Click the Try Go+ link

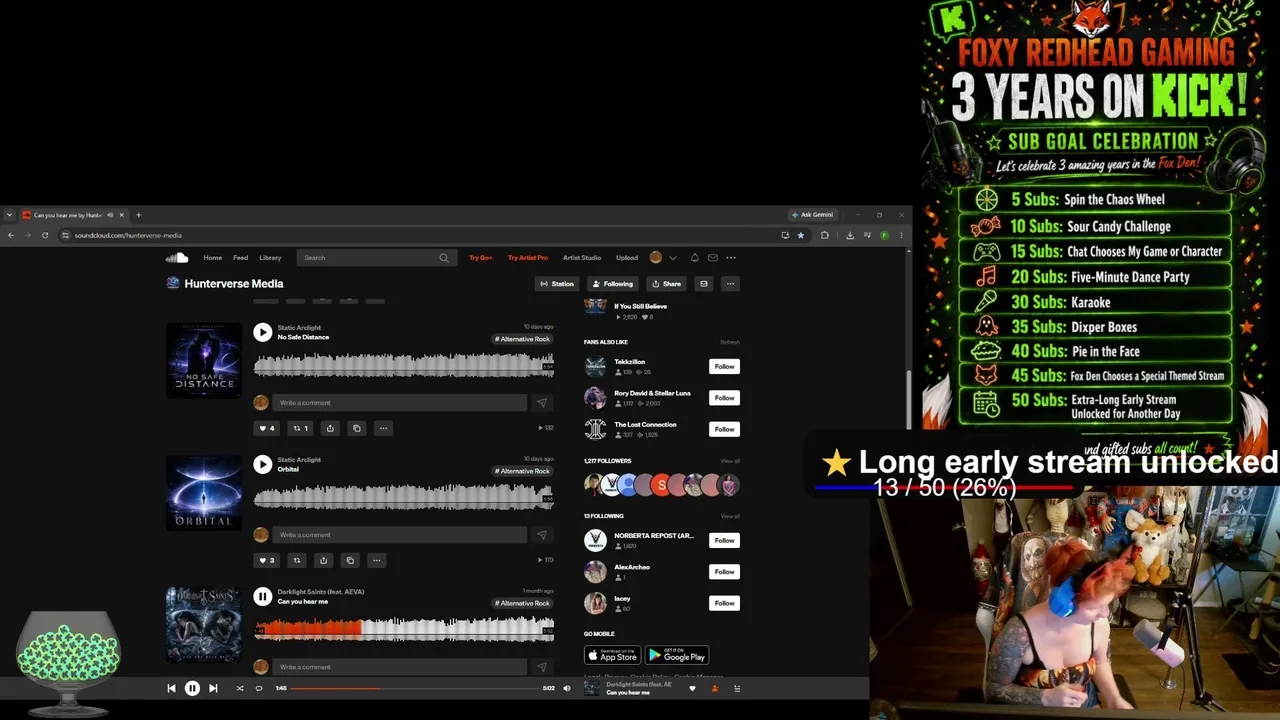481,258
